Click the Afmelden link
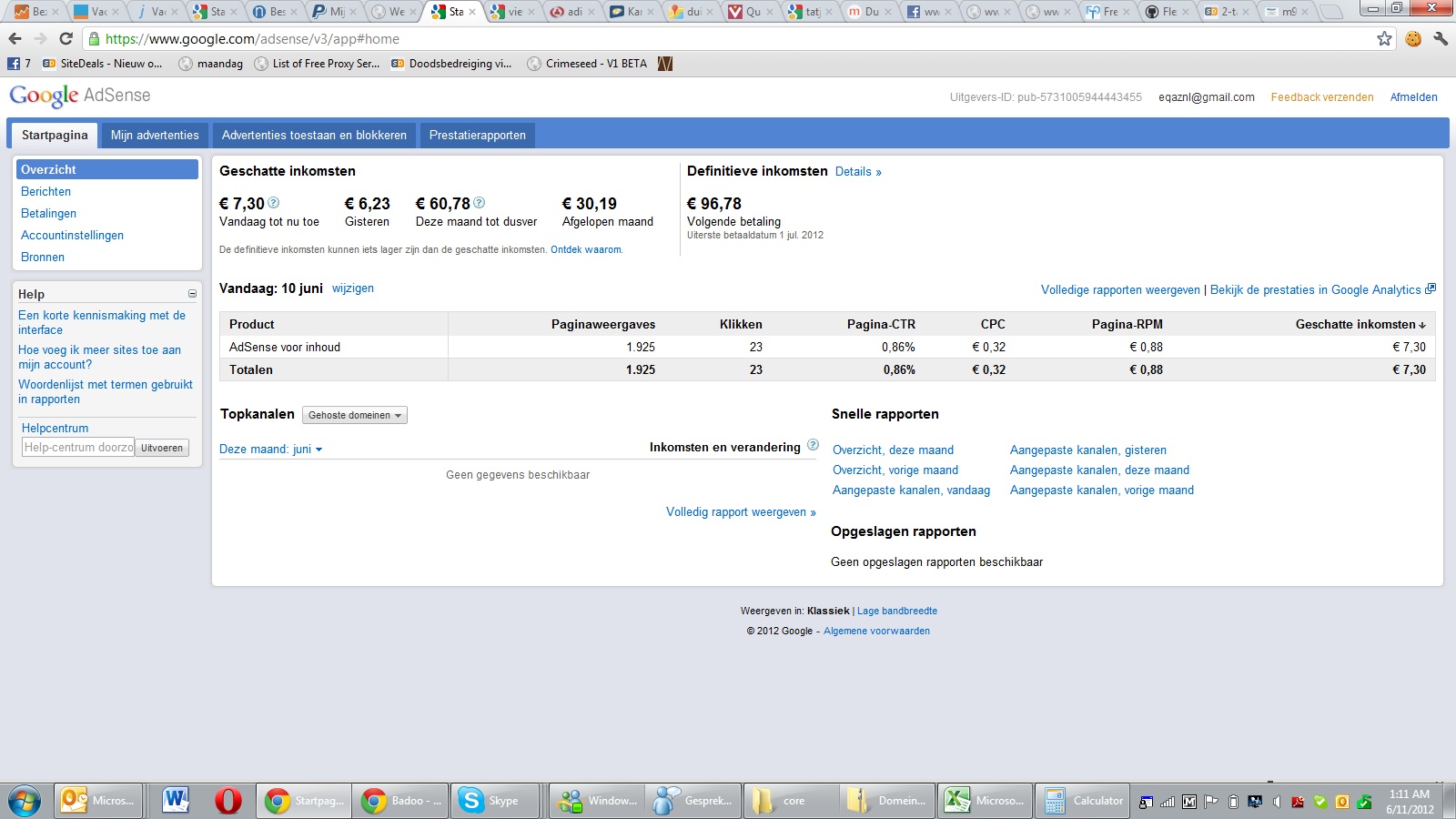1456x819 pixels. (1414, 96)
